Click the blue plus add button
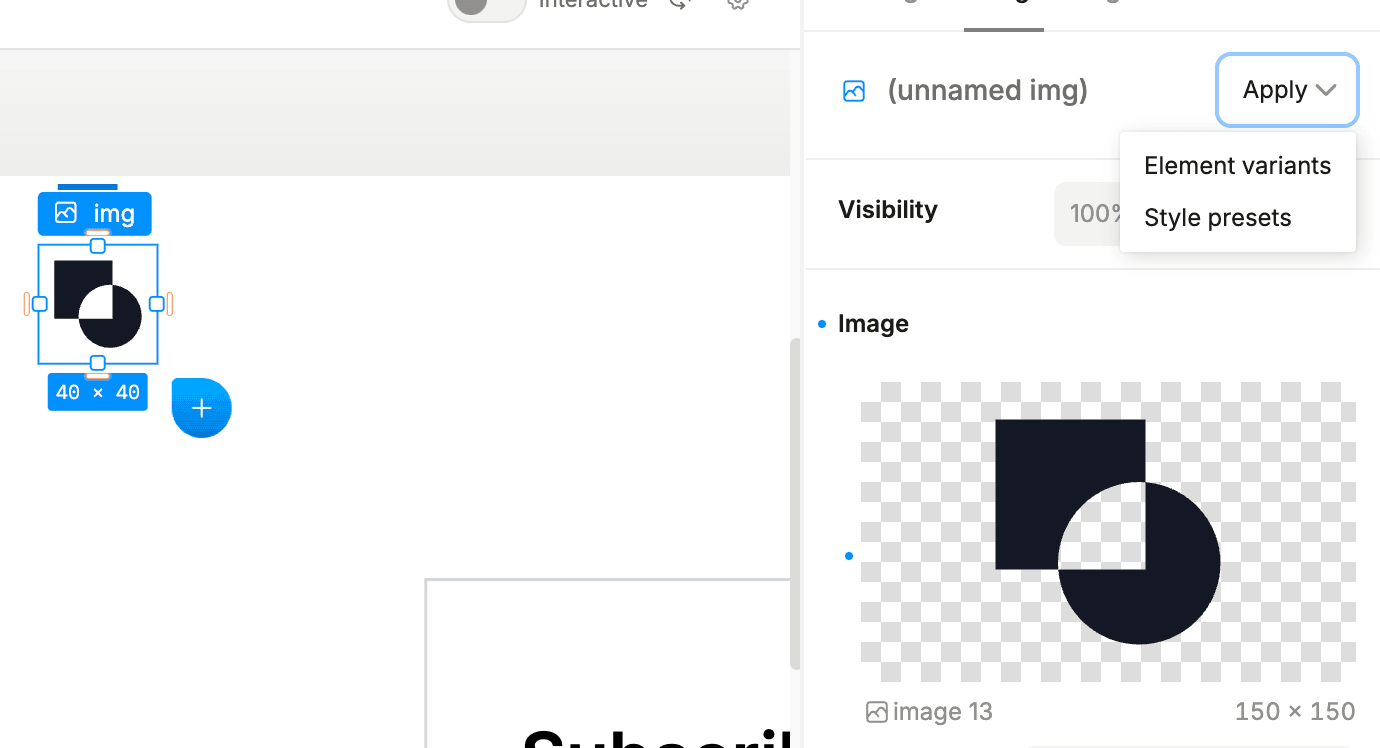Viewport: 1380px width, 748px height. pos(201,408)
